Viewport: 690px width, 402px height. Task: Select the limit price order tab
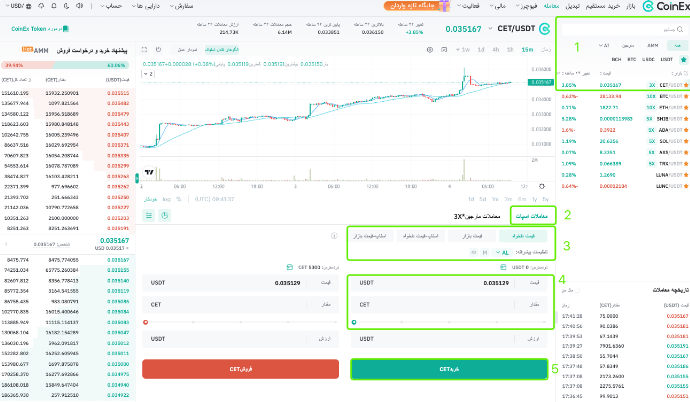(x=523, y=236)
